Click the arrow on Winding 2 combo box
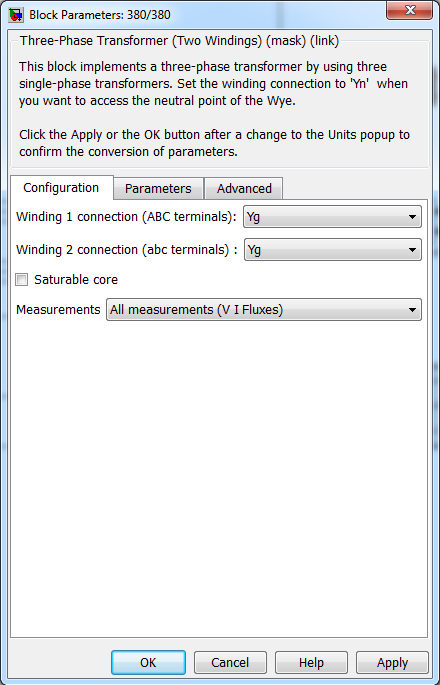The image size is (440, 685). point(412,250)
